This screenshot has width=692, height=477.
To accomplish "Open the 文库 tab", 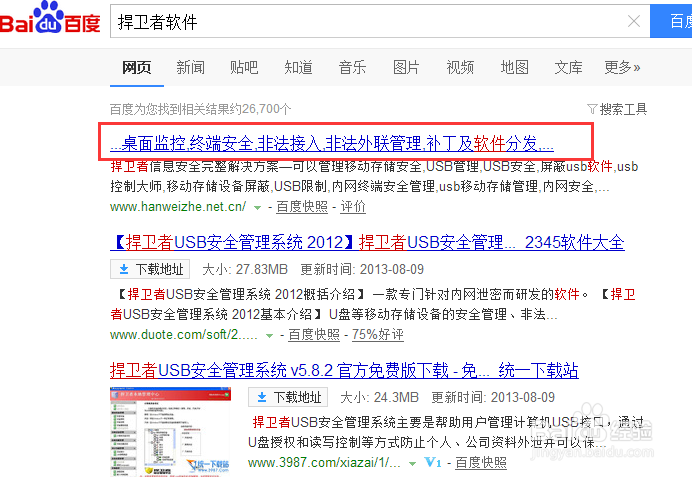I will (568, 68).
